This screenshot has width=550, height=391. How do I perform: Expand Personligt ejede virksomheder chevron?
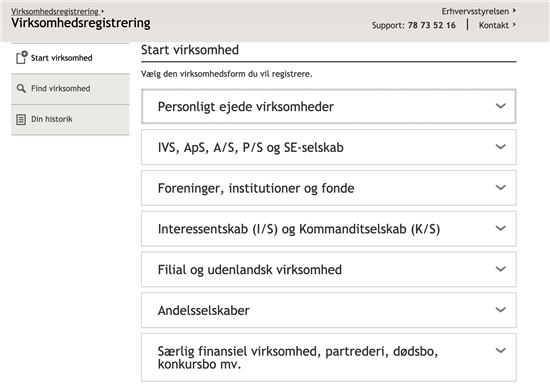pyautogui.click(x=501, y=106)
